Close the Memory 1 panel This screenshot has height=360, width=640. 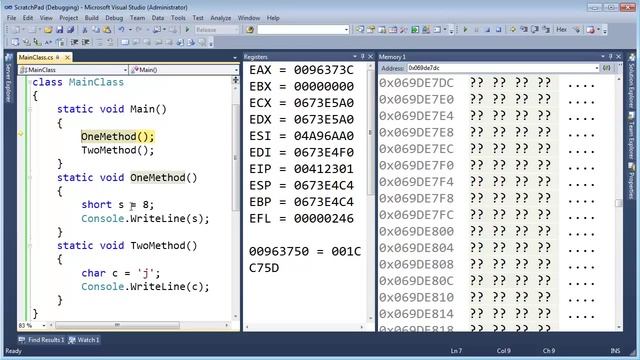[619, 57]
